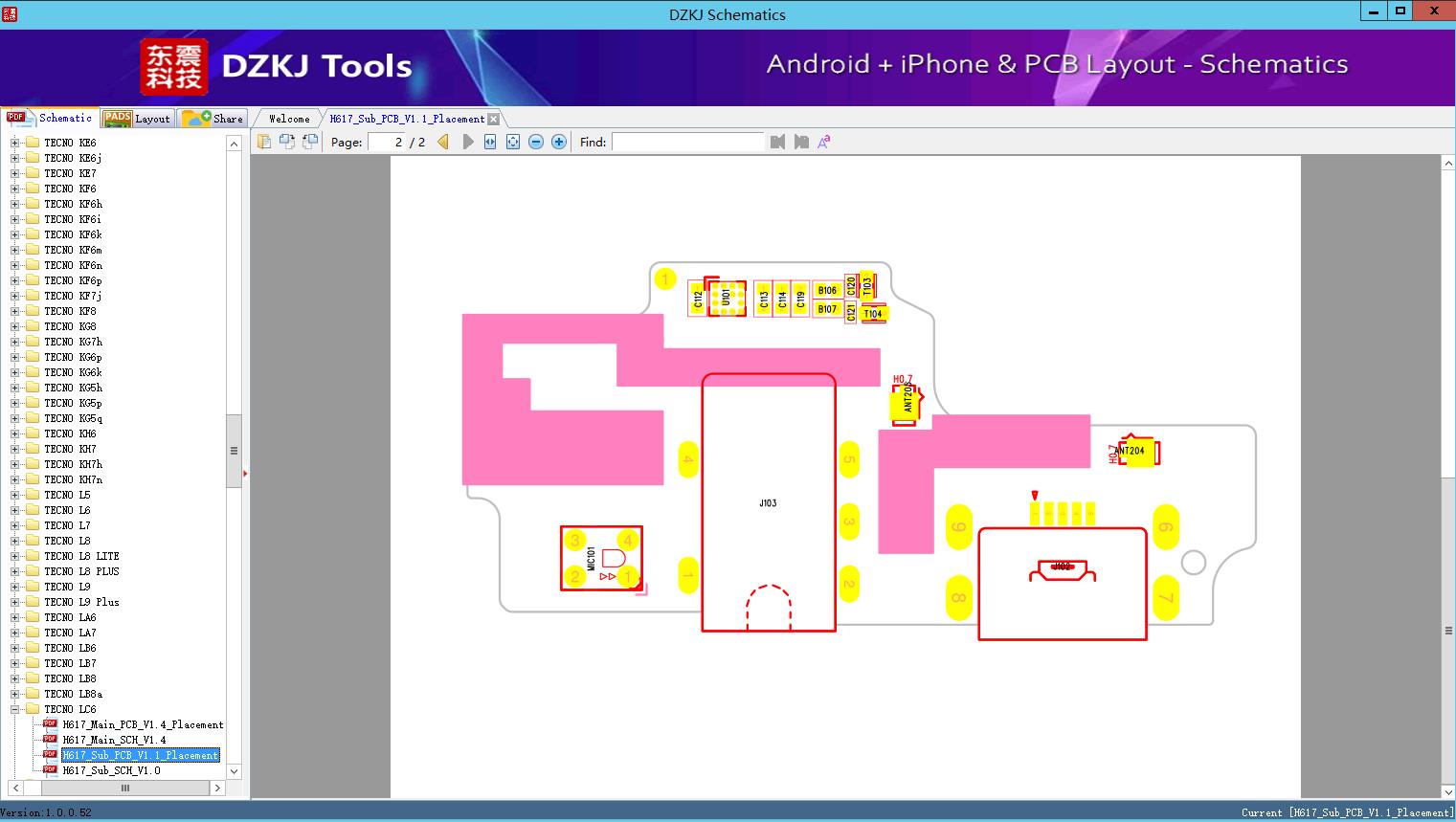
Task: Click the T104 component on layout
Action: click(x=873, y=314)
